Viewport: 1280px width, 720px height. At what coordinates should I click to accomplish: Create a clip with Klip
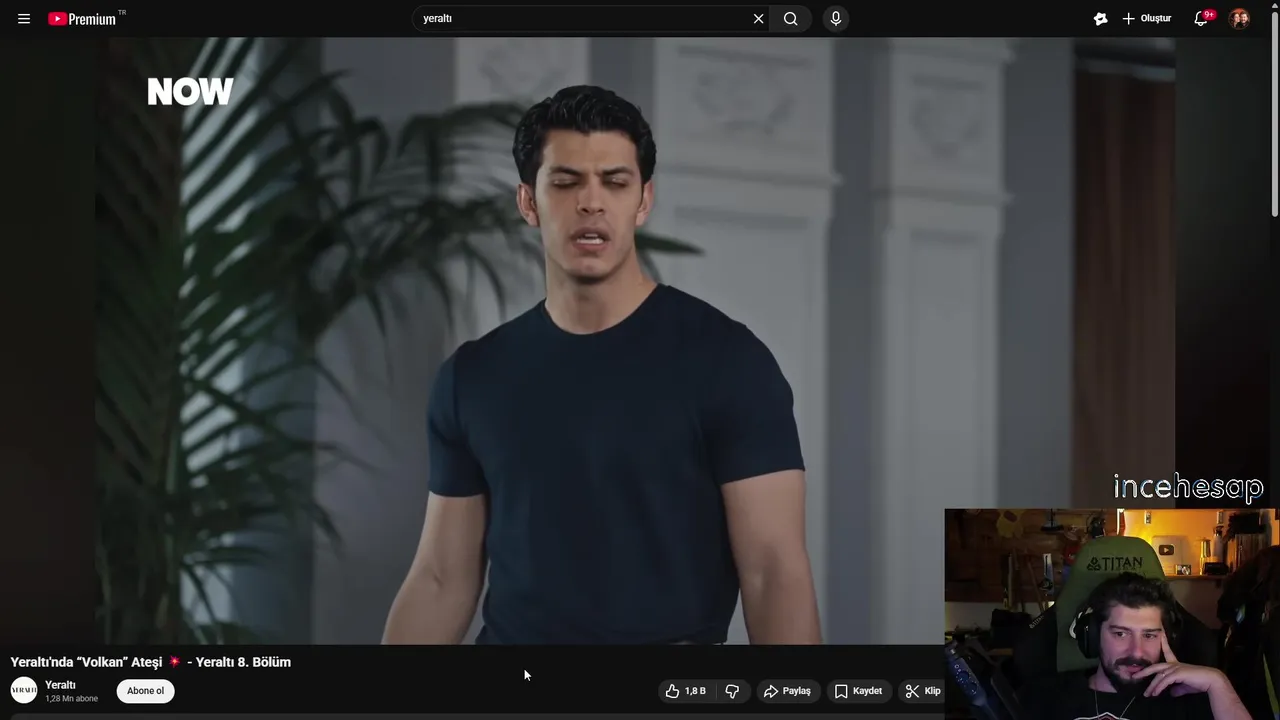pos(923,691)
